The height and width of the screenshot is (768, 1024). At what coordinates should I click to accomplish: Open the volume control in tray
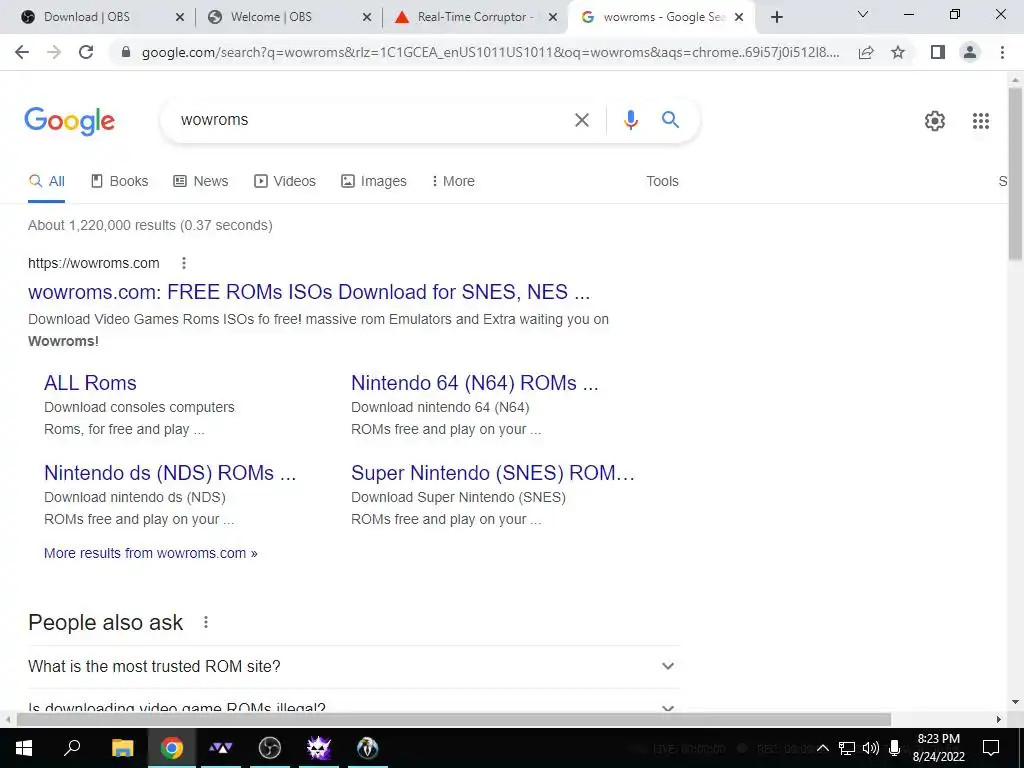[871, 748]
